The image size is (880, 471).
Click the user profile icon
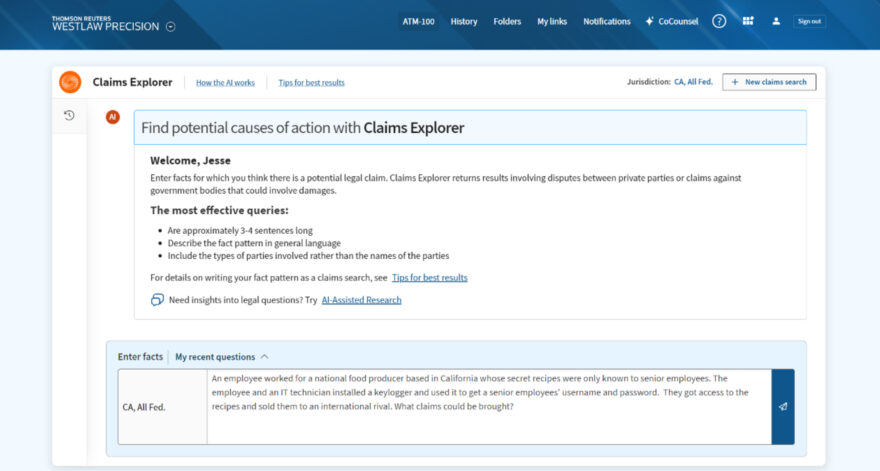(776, 21)
